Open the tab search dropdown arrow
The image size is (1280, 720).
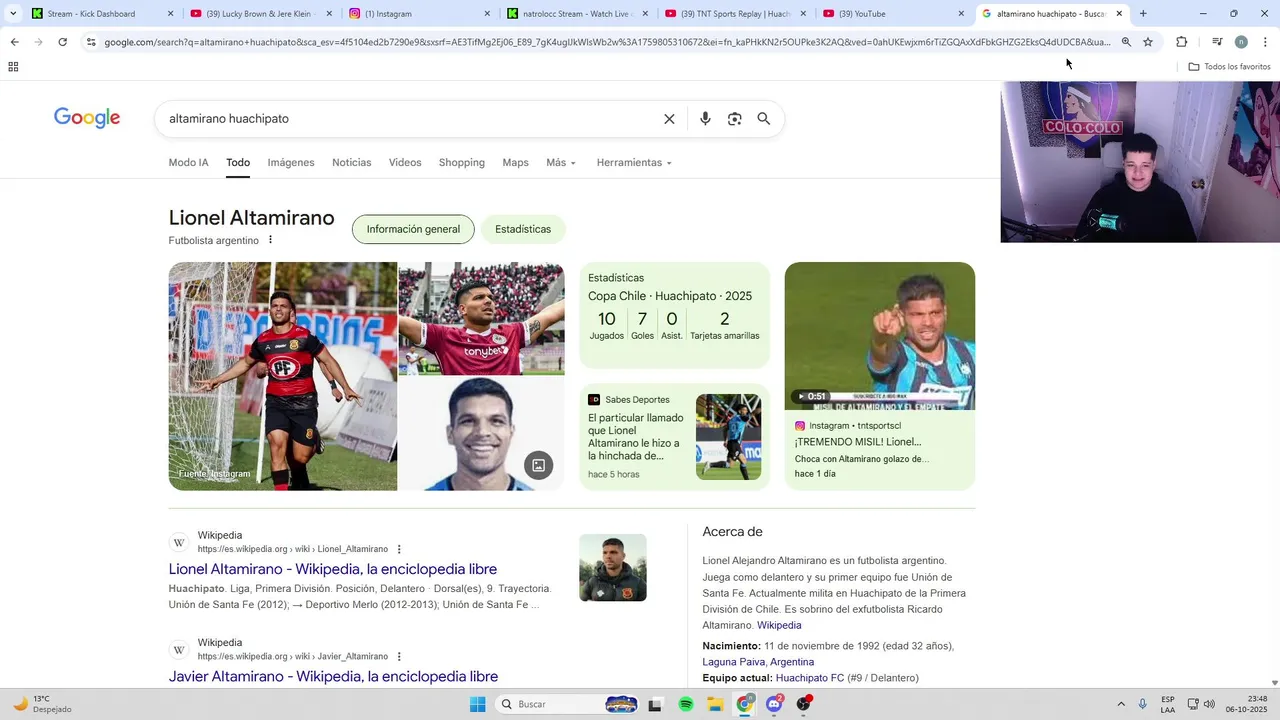13,14
